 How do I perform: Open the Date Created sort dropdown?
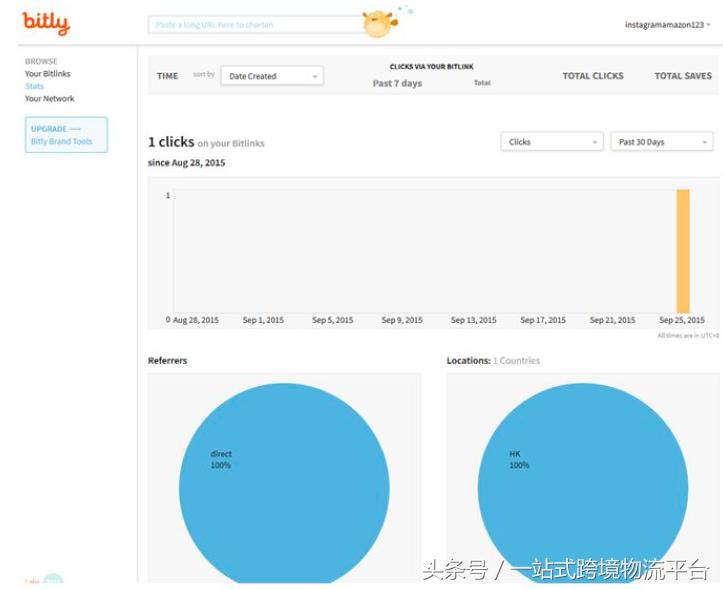point(273,76)
